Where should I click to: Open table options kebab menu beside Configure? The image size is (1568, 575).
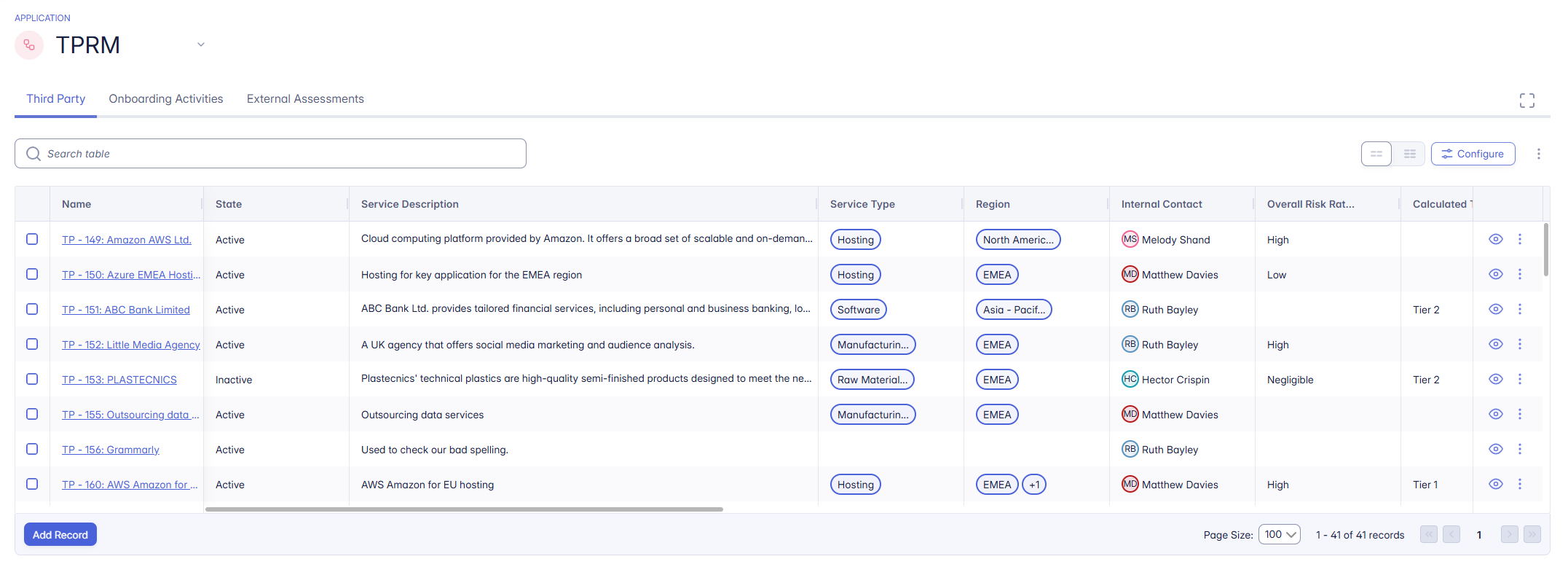tap(1538, 154)
